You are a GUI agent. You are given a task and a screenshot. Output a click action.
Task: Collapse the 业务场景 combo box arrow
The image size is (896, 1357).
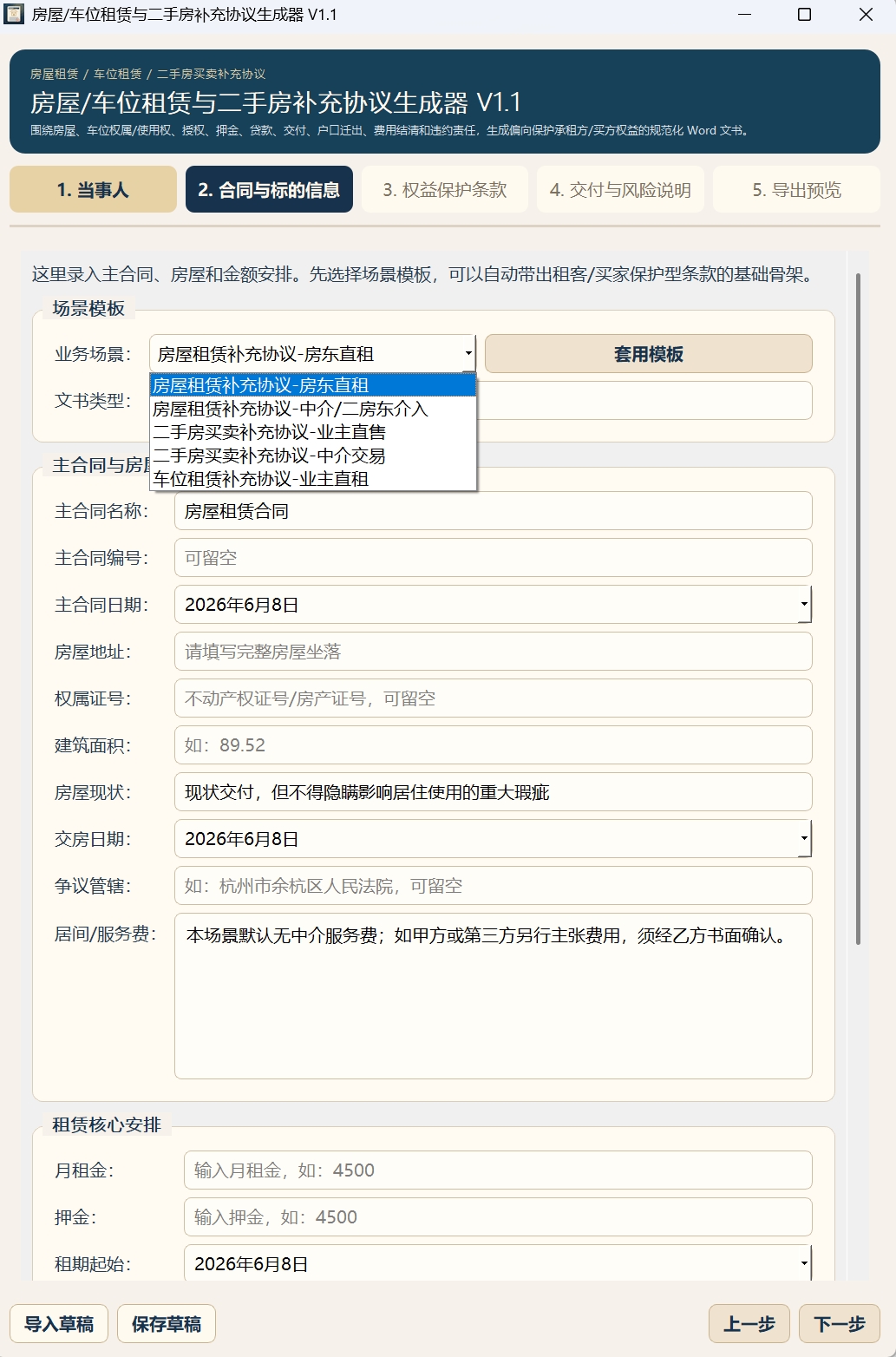(468, 354)
